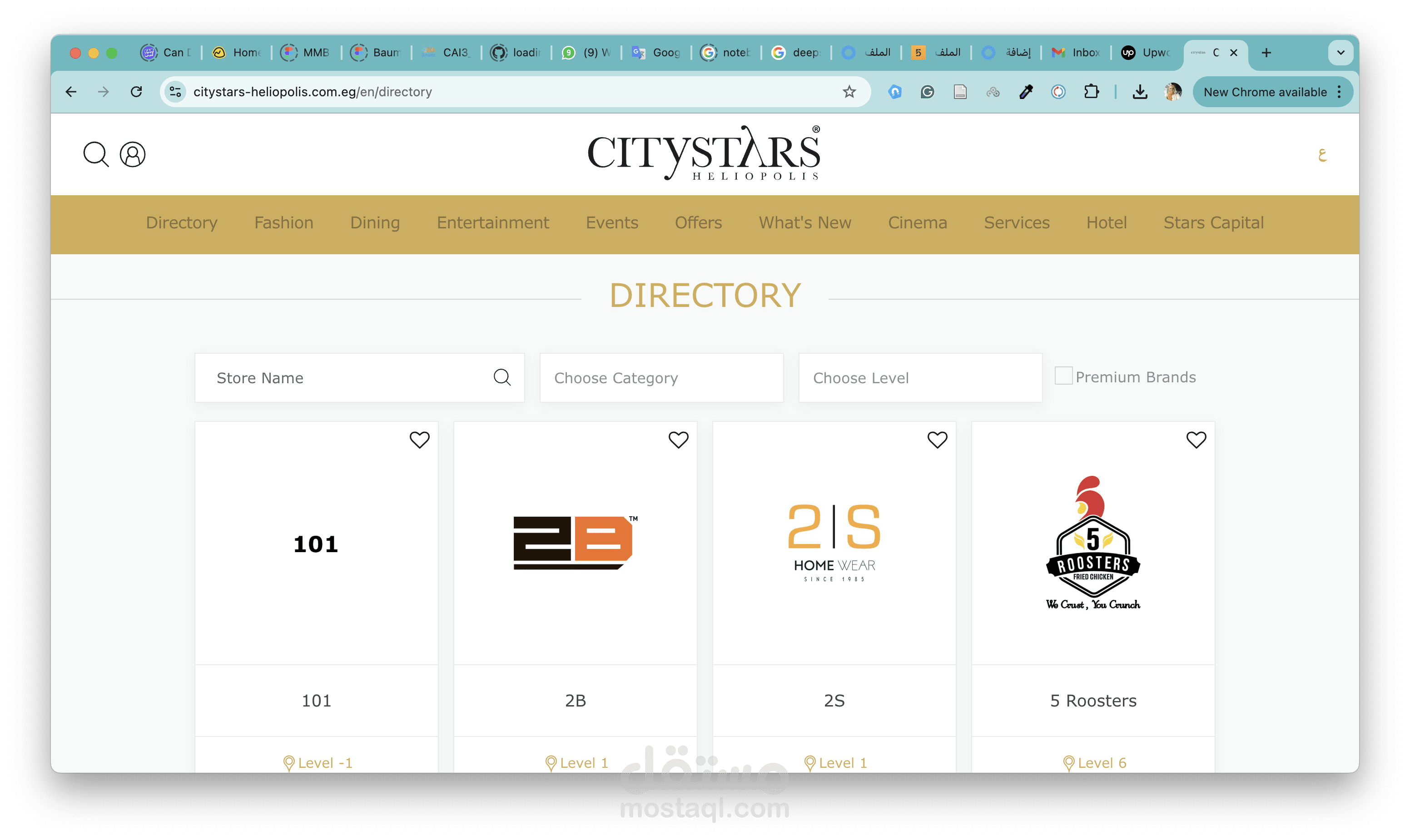Click the site search magnifier icon
Screen dimensions: 1410x840
click(96, 154)
